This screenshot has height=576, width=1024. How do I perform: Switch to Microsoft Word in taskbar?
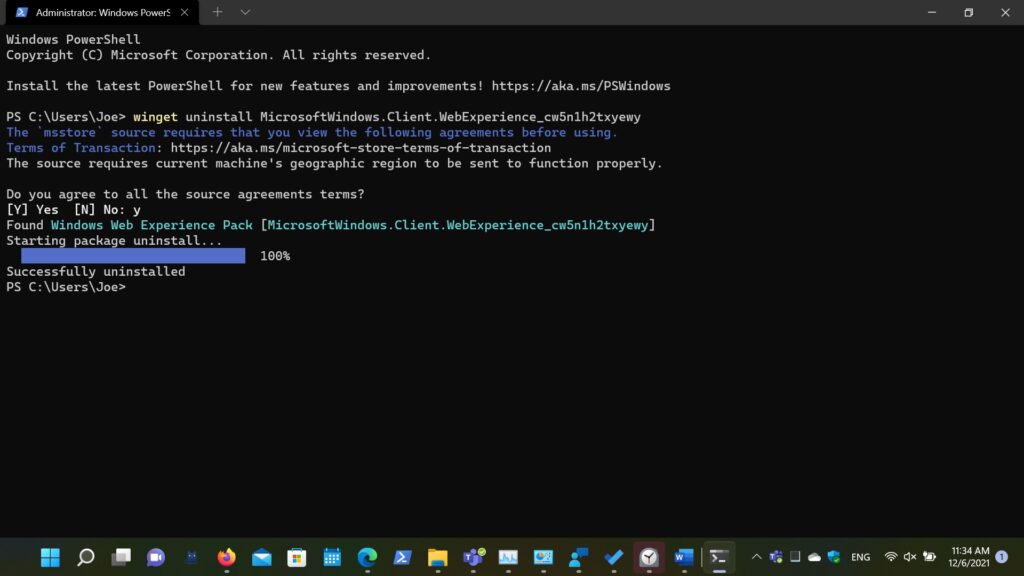pos(684,557)
